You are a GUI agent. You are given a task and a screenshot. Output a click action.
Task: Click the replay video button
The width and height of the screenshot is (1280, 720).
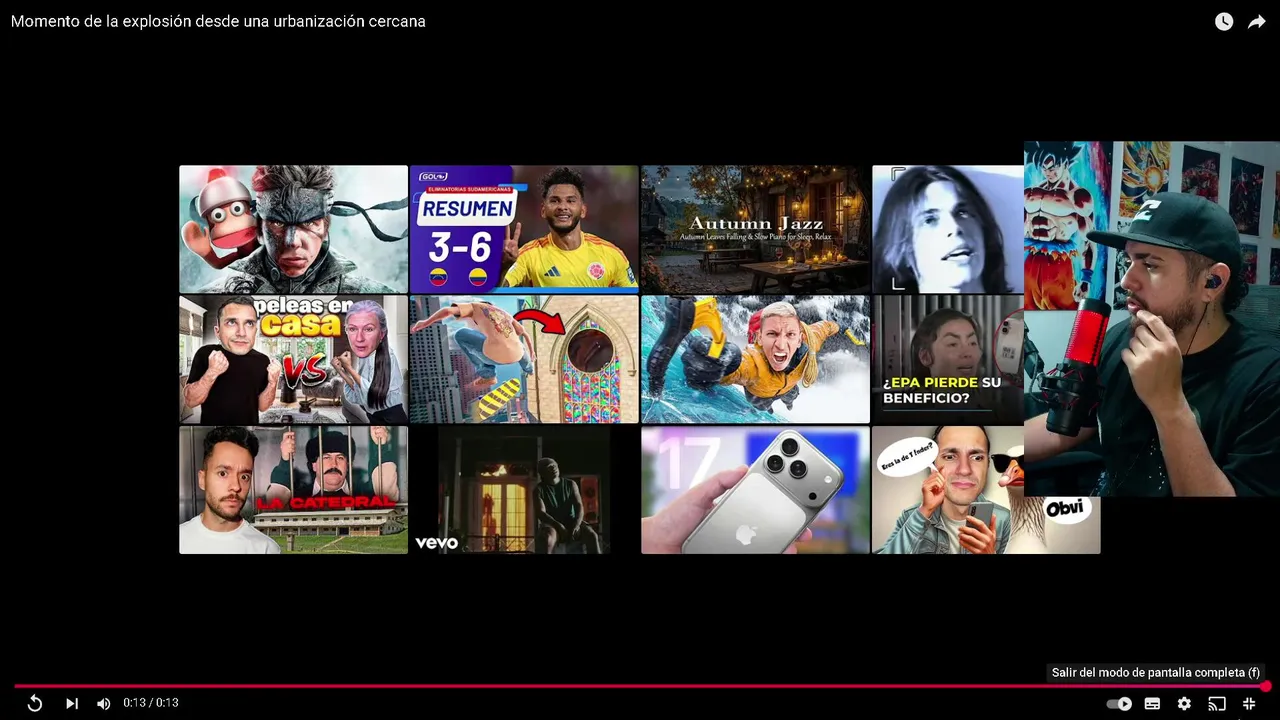click(x=35, y=703)
